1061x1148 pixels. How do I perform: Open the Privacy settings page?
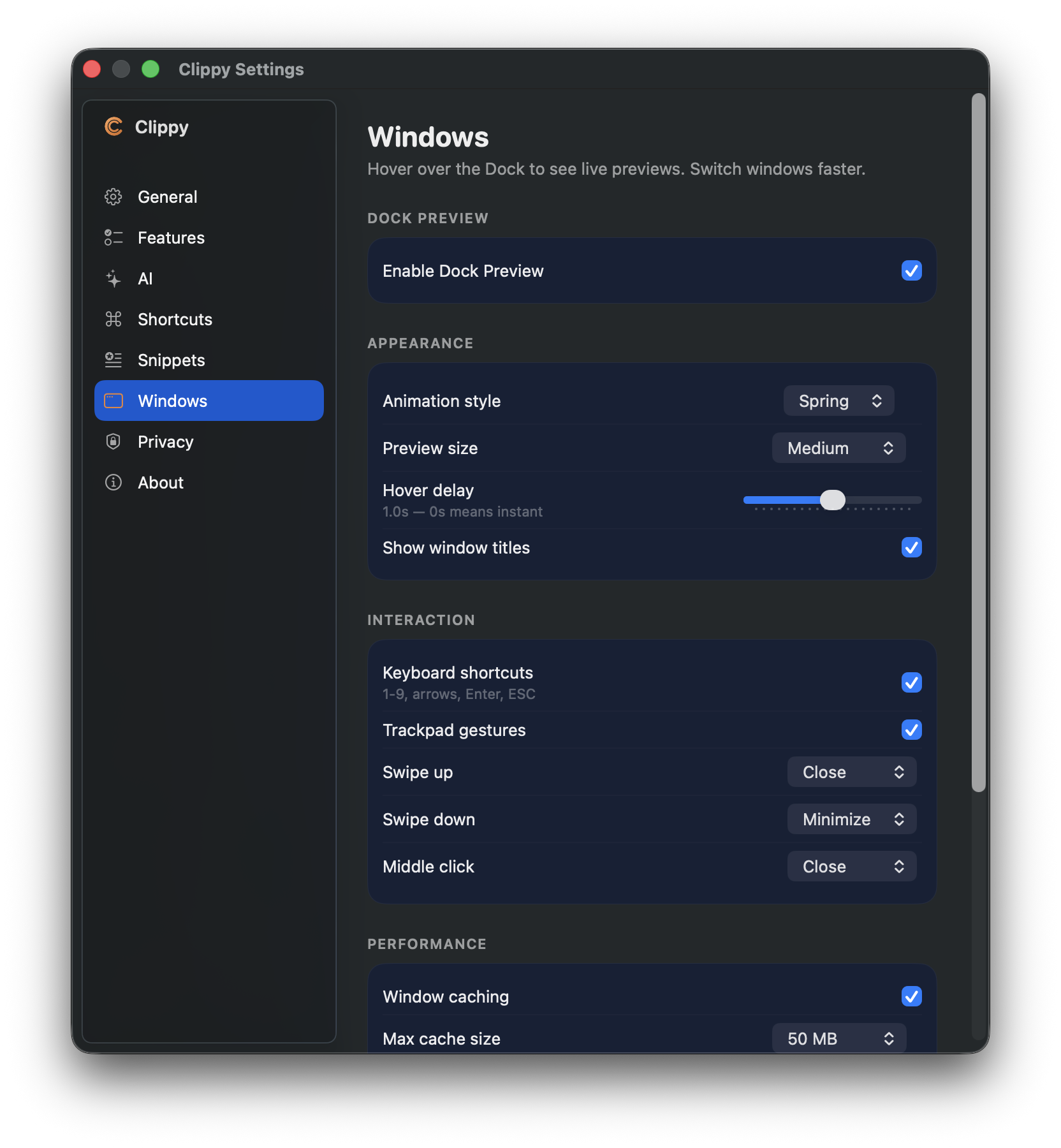pos(209,442)
